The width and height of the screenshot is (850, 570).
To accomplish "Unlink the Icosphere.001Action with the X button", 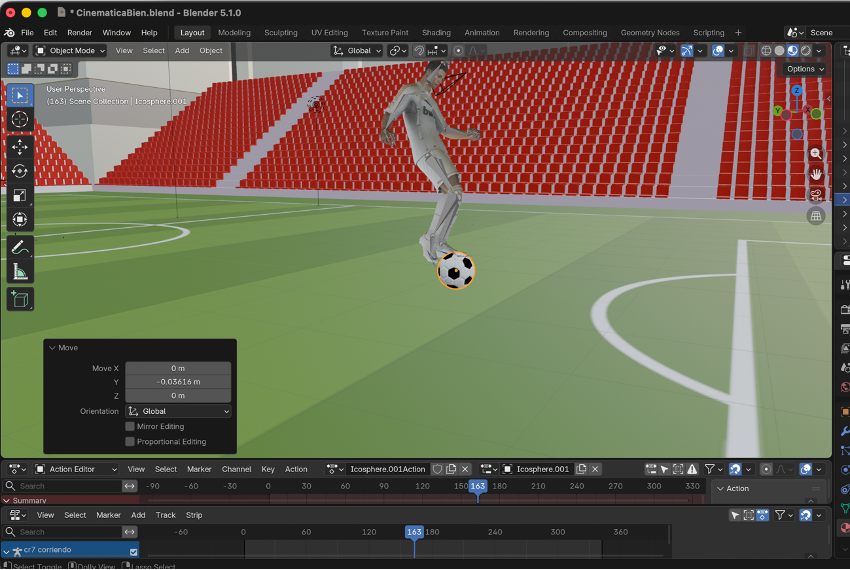I will point(467,469).
